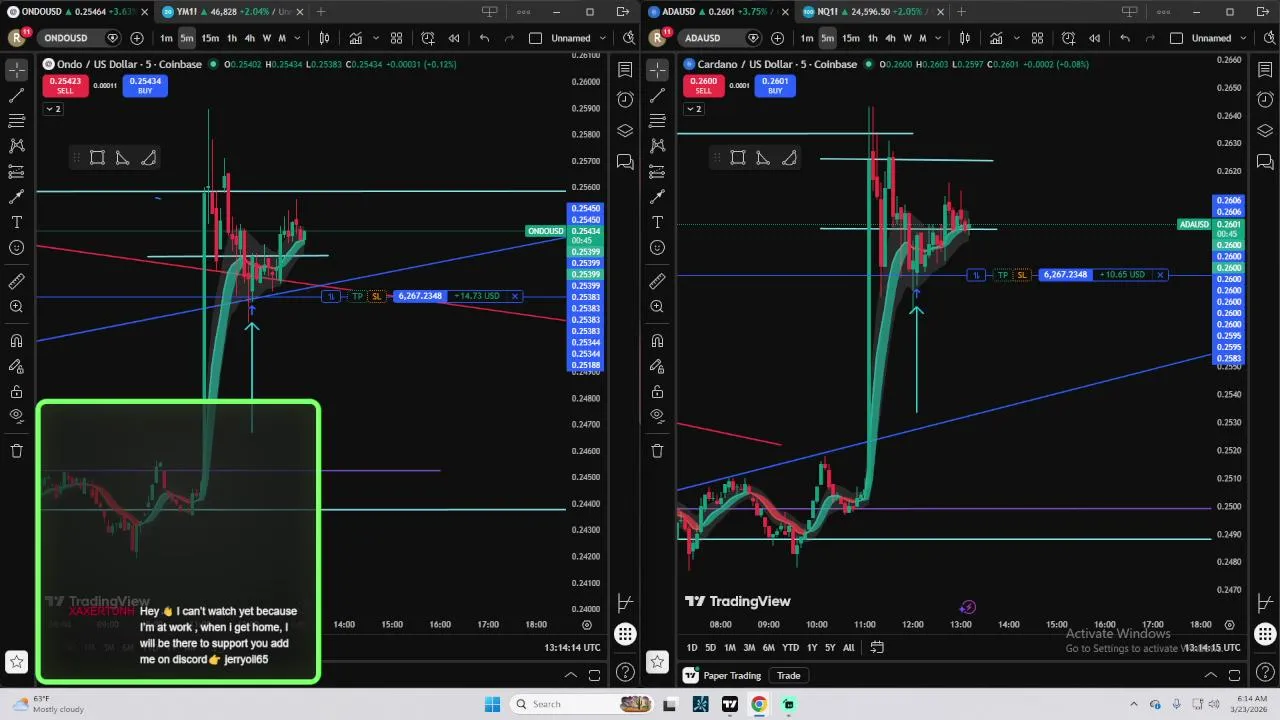The height and width of the screenshot is (720, 1280).
Task: Open chats panel in ONDOUSD right sidebar
Action: 625,161
